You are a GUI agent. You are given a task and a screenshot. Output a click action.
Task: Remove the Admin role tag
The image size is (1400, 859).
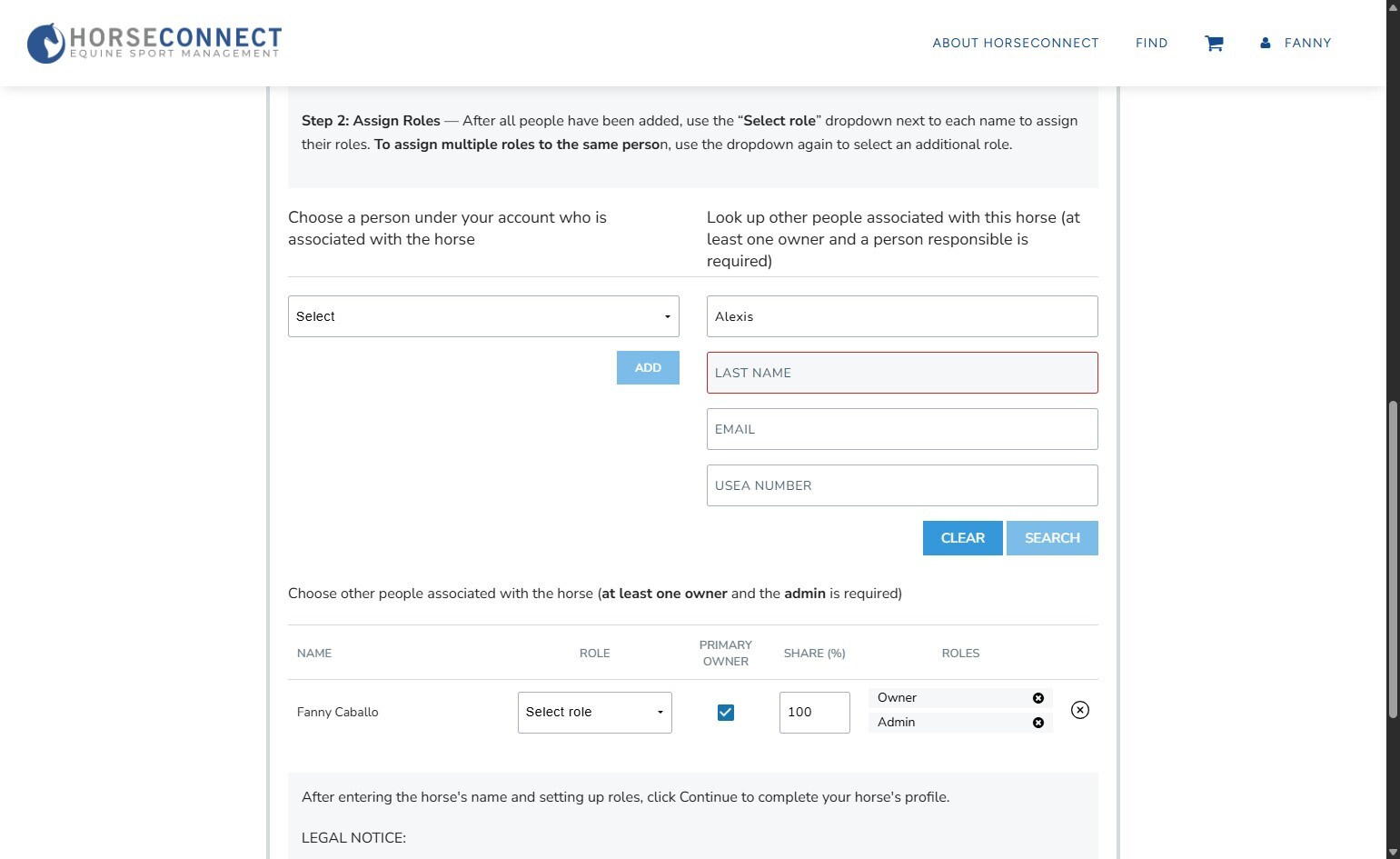point(1038,723)
